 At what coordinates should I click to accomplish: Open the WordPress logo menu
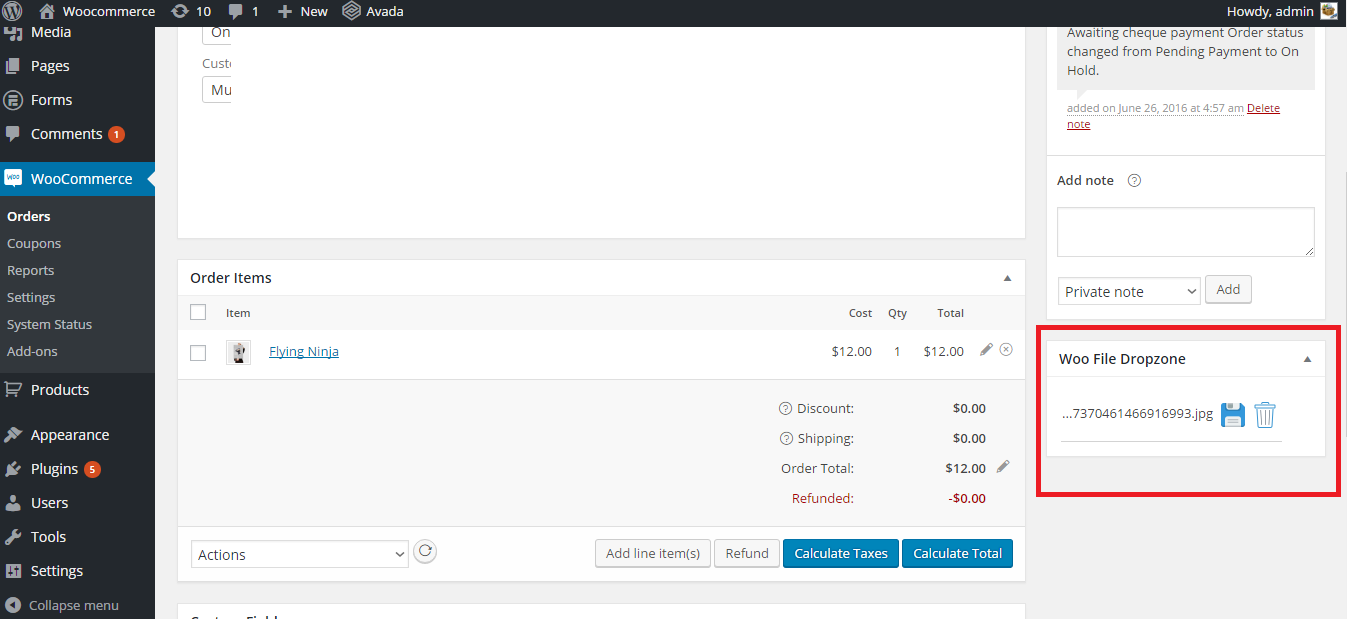tap(12, 11)
